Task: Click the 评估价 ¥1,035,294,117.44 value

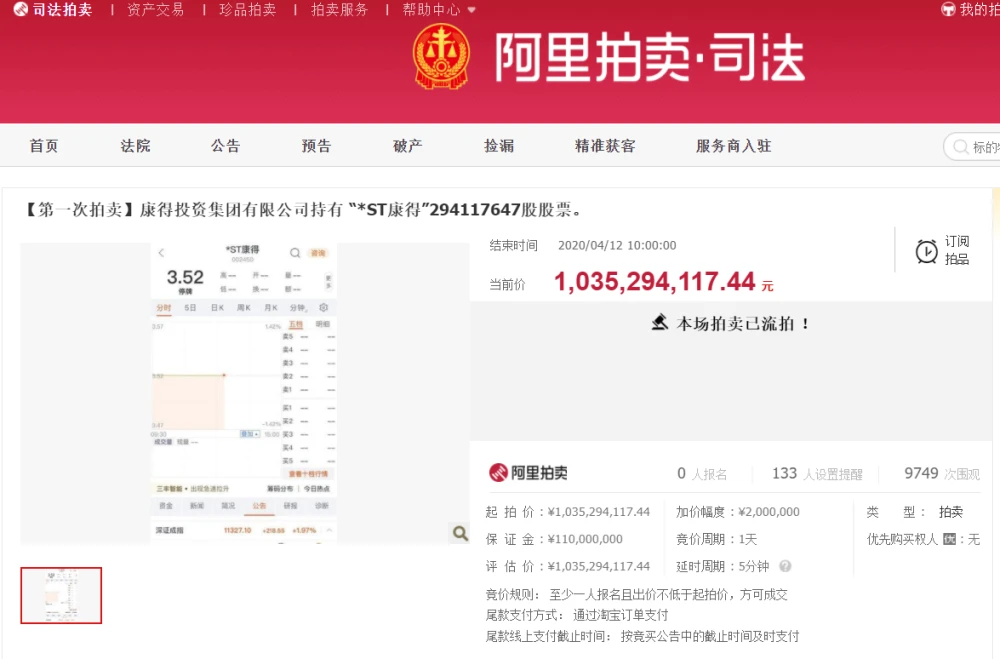Action: click(599, 566)
